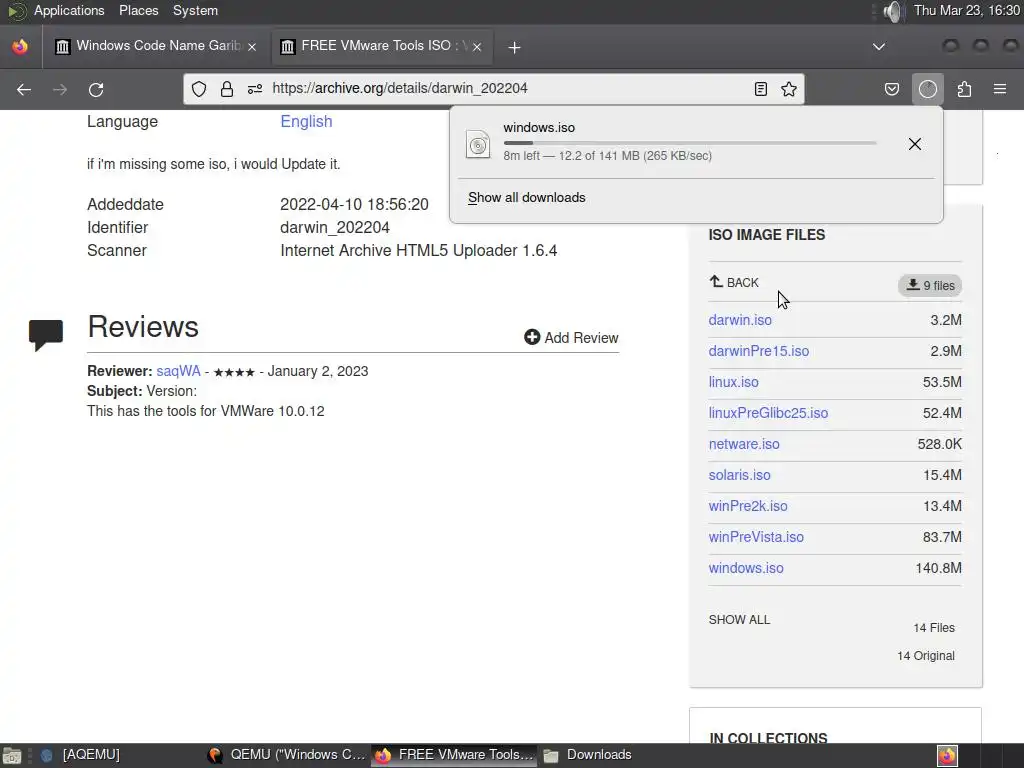Close the FREE VMware Tools ISO tab

pyautogui.click(x=477, y=47)
